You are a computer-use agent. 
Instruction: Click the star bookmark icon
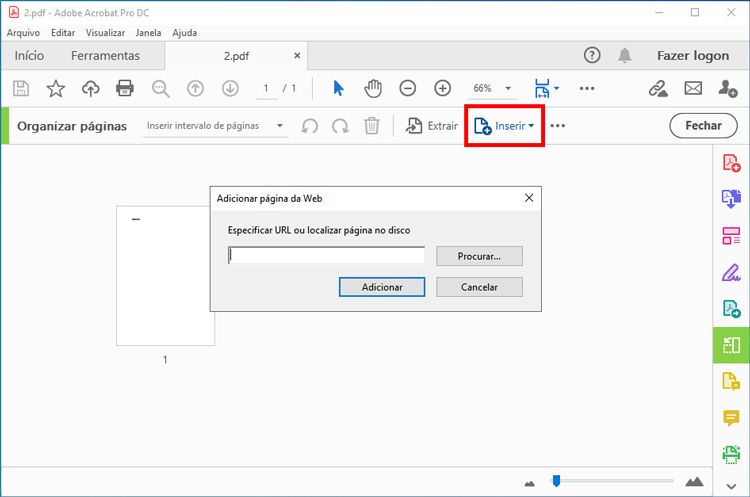pyautogui.click(x=55, y=88)
